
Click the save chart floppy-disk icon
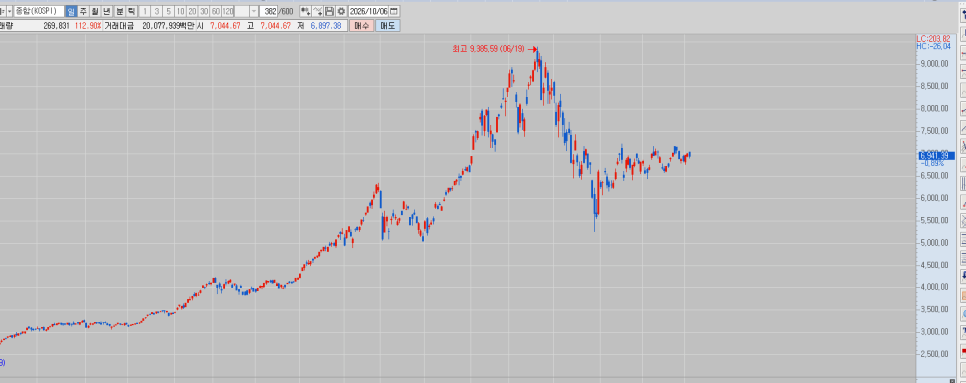pyautogui.click(x=330, y=11)
